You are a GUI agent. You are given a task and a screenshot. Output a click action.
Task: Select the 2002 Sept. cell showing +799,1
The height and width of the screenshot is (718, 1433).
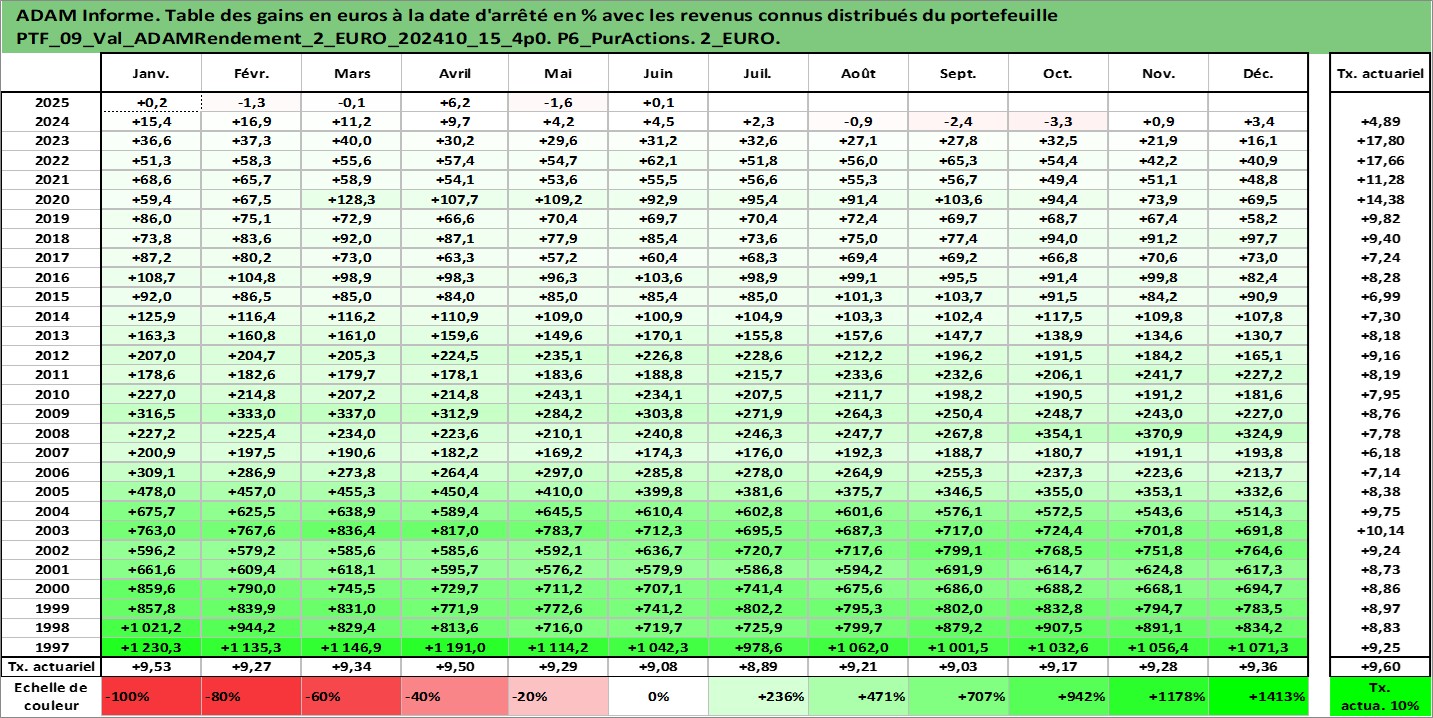coord(958,550)
